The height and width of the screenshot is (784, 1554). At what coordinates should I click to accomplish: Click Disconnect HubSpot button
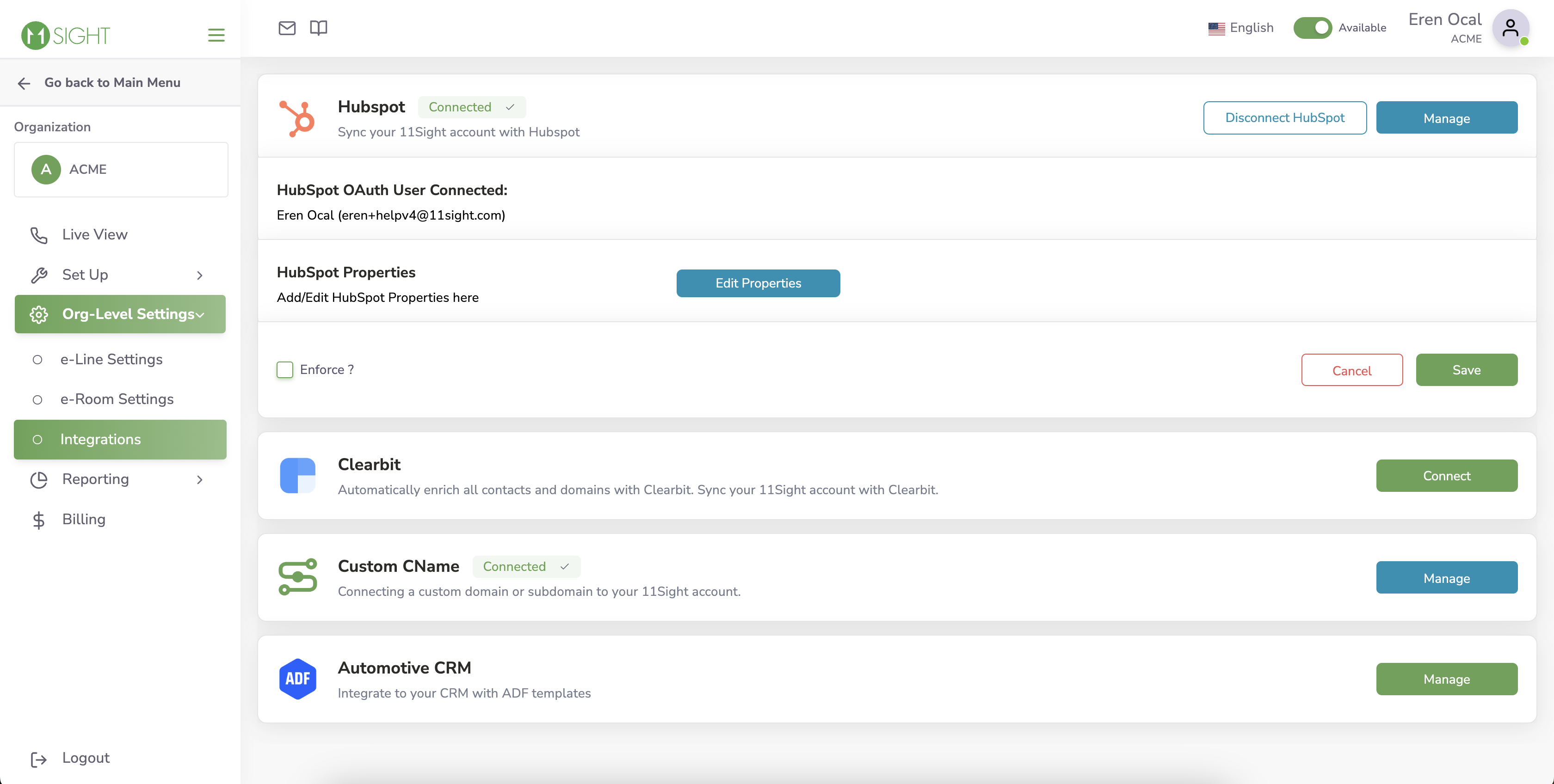point(1284,117)
